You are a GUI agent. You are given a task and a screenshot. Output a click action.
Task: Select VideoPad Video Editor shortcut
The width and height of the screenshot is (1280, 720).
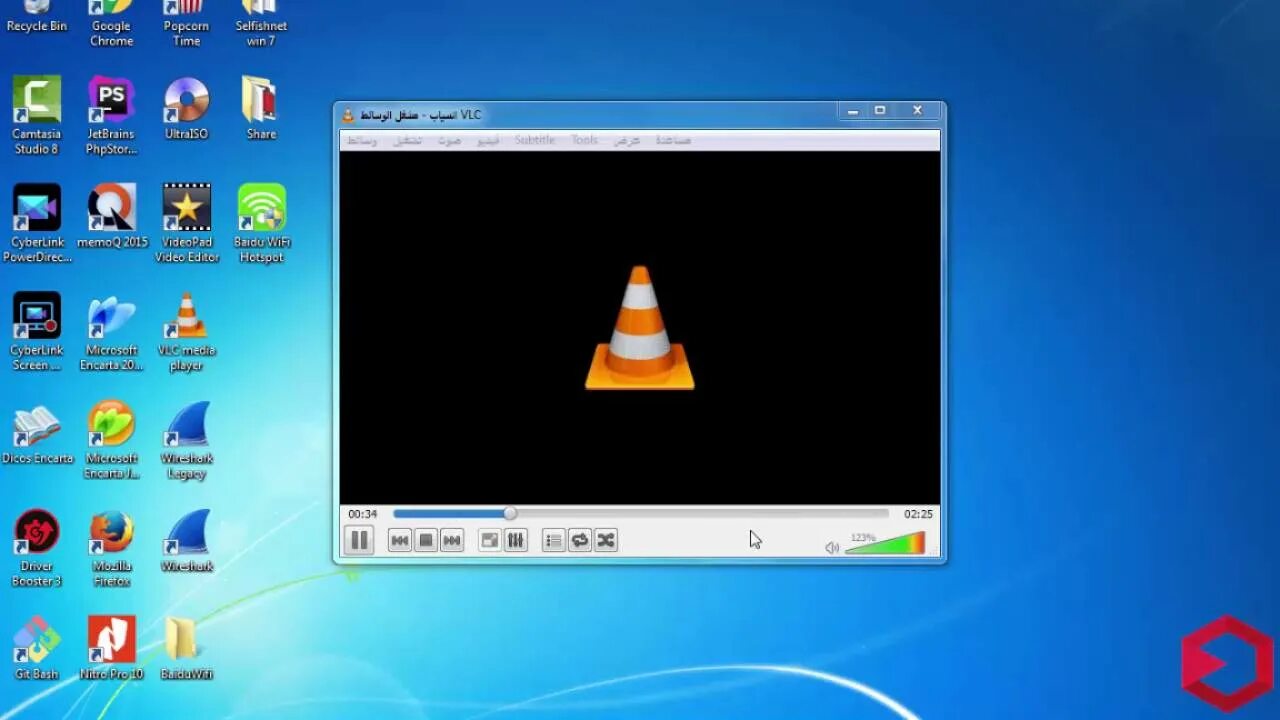[x=186, y=224]
